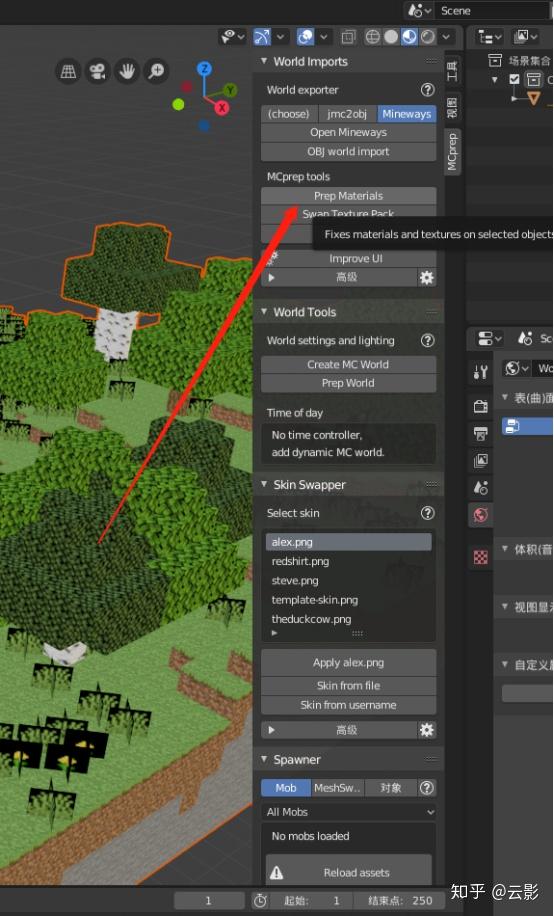Click Apply alex.png button
554x916 pixels.
(x=348, y=662)
